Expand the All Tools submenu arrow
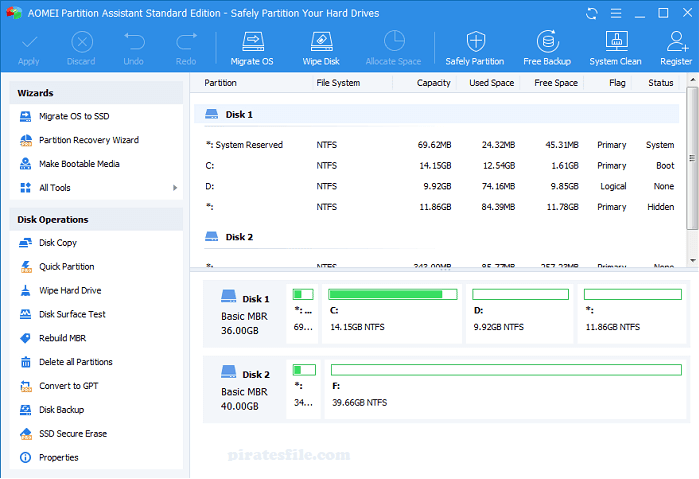The height and width of the screenshot is (479, 699). coord(175,188)
